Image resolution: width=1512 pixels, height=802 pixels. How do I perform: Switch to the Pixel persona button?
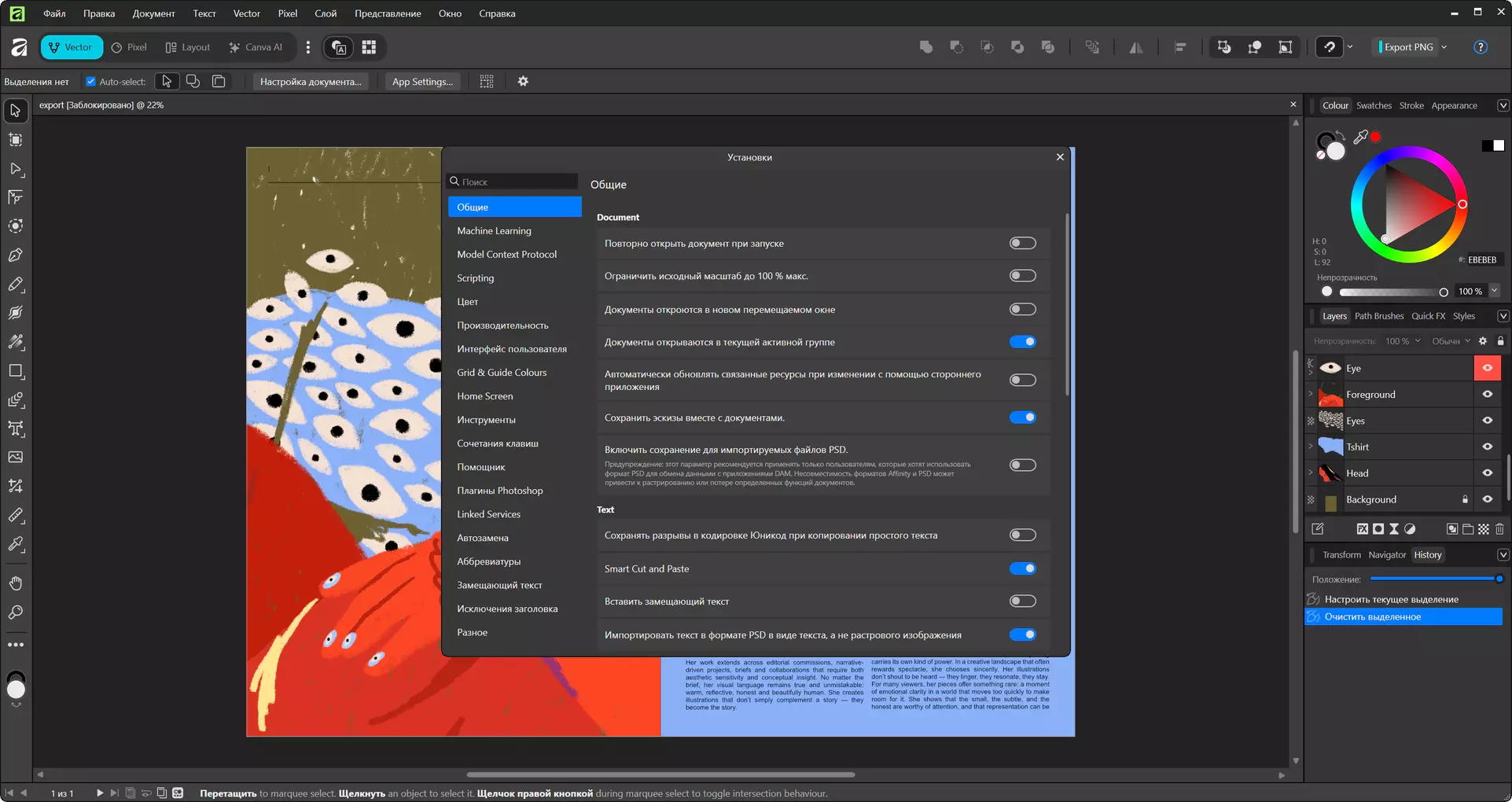[x=130, y=47]
